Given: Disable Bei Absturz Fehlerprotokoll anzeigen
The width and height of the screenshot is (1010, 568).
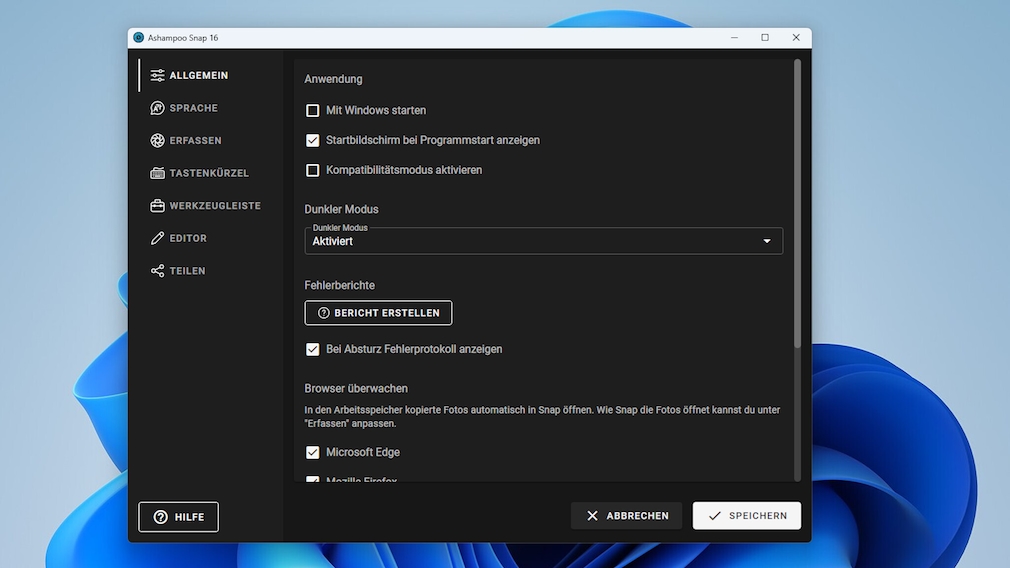Looking at the screenshot, I should click(x=313, y=349).
